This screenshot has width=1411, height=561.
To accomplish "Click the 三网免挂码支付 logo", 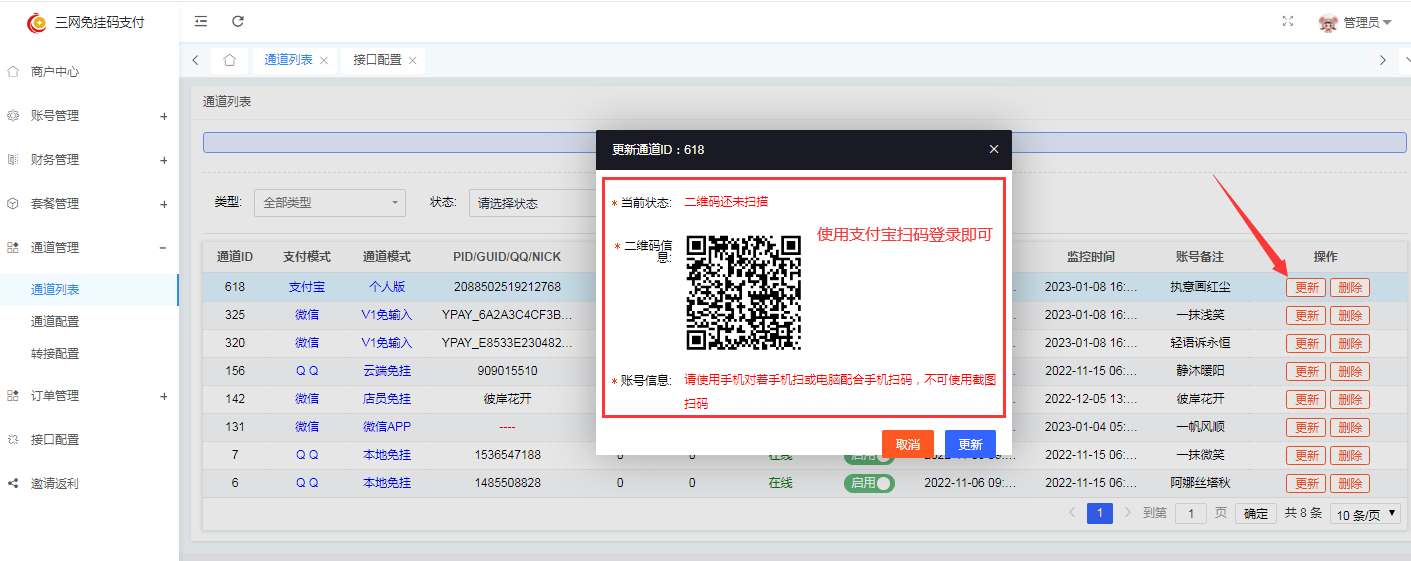I will coord(86,22).
